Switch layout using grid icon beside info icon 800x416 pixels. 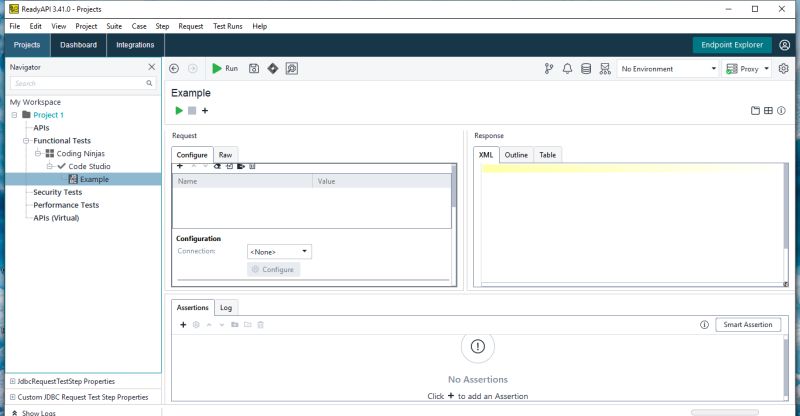768,110
